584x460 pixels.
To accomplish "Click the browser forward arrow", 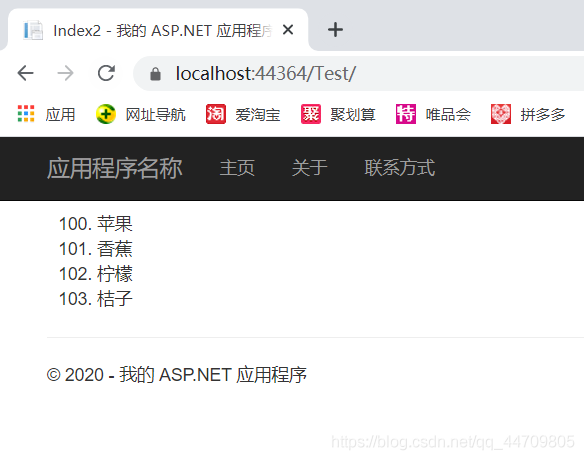I will point(66,73).
